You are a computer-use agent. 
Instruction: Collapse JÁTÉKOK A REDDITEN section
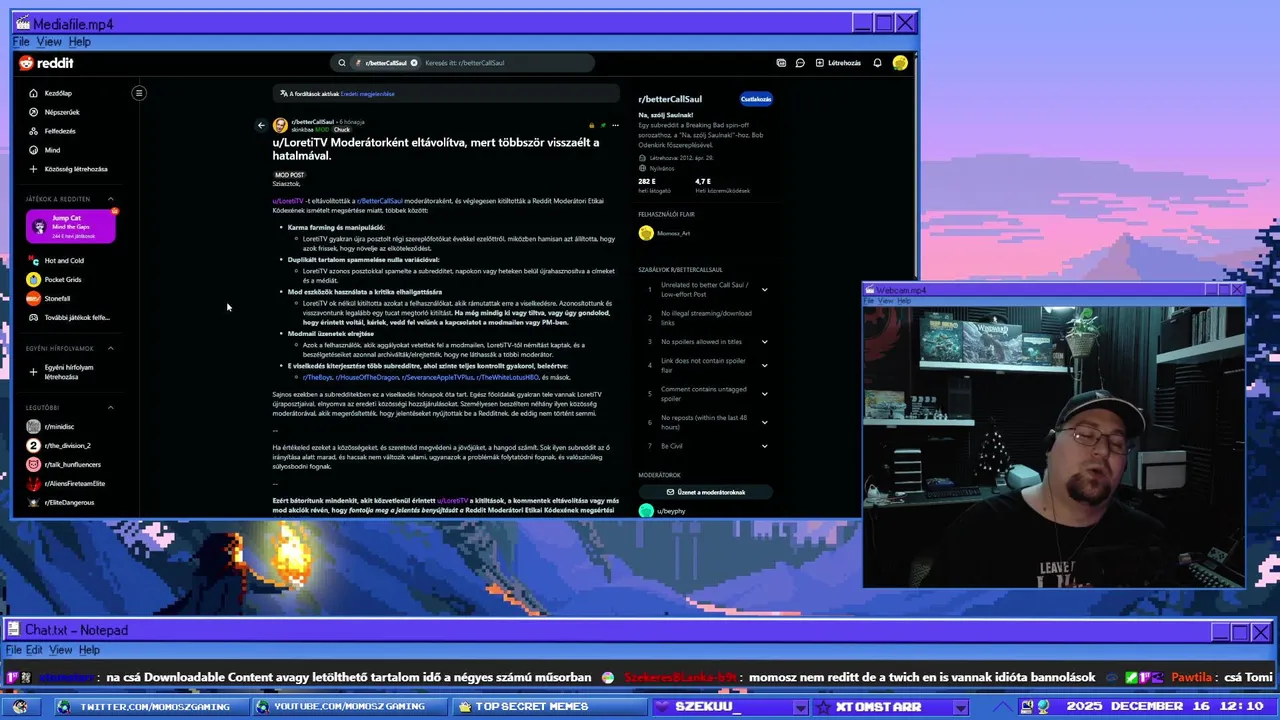(x=110, y=199)
